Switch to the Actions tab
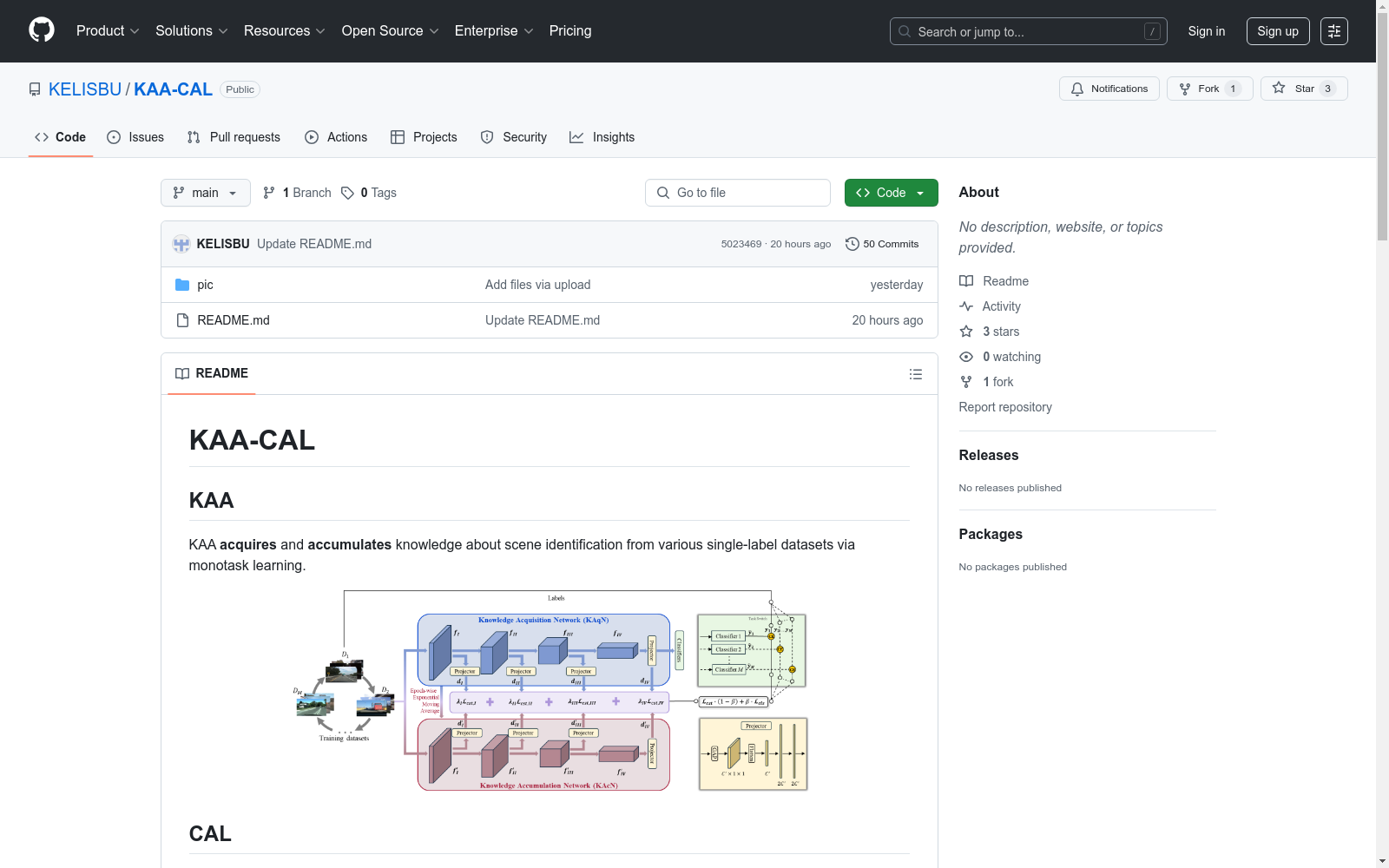 336,137
